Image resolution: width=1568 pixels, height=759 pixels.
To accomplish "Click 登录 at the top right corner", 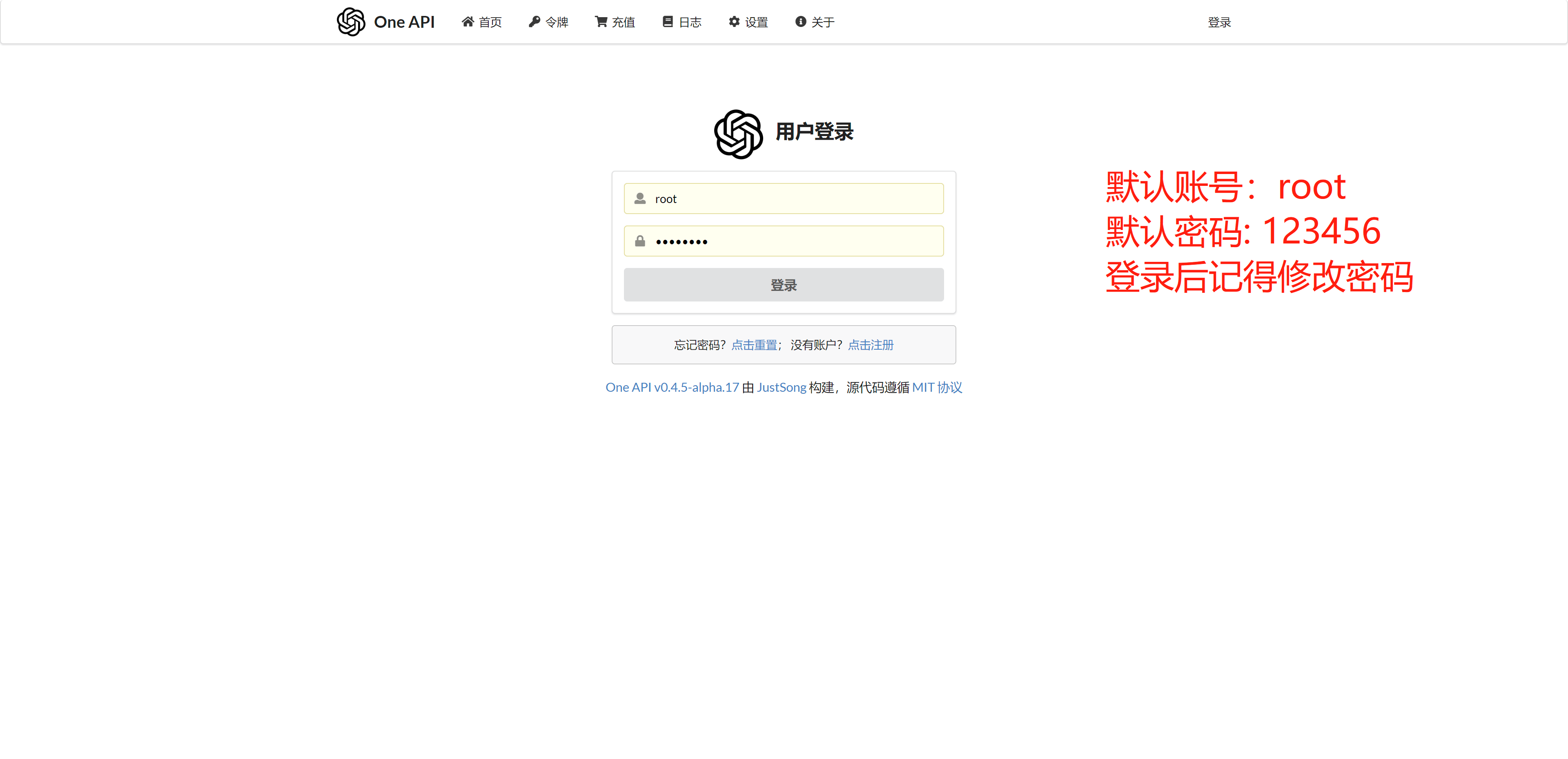I will [x=1219, y=22].
